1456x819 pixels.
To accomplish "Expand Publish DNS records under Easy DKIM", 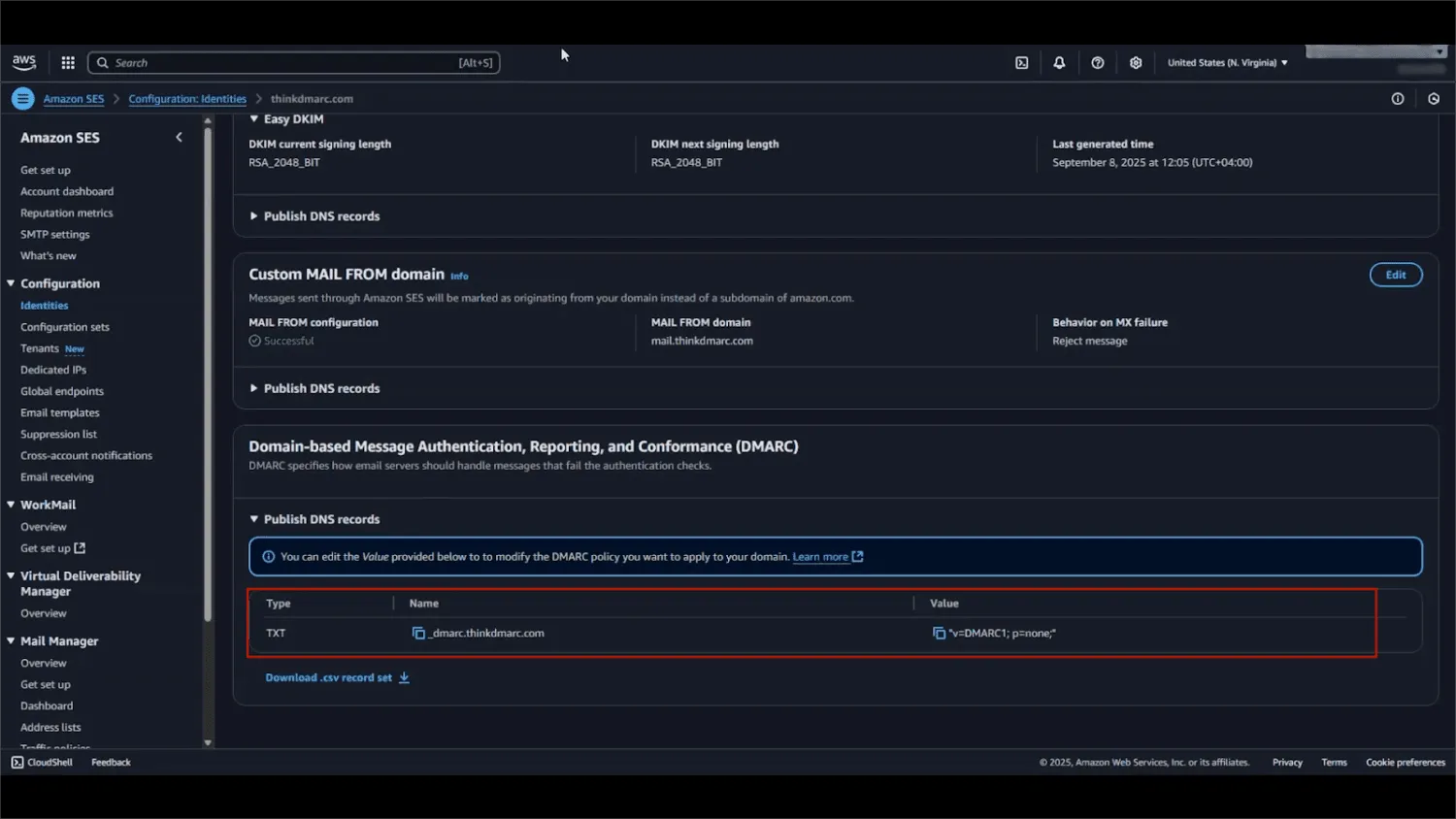I will click(x=254, y=216).
